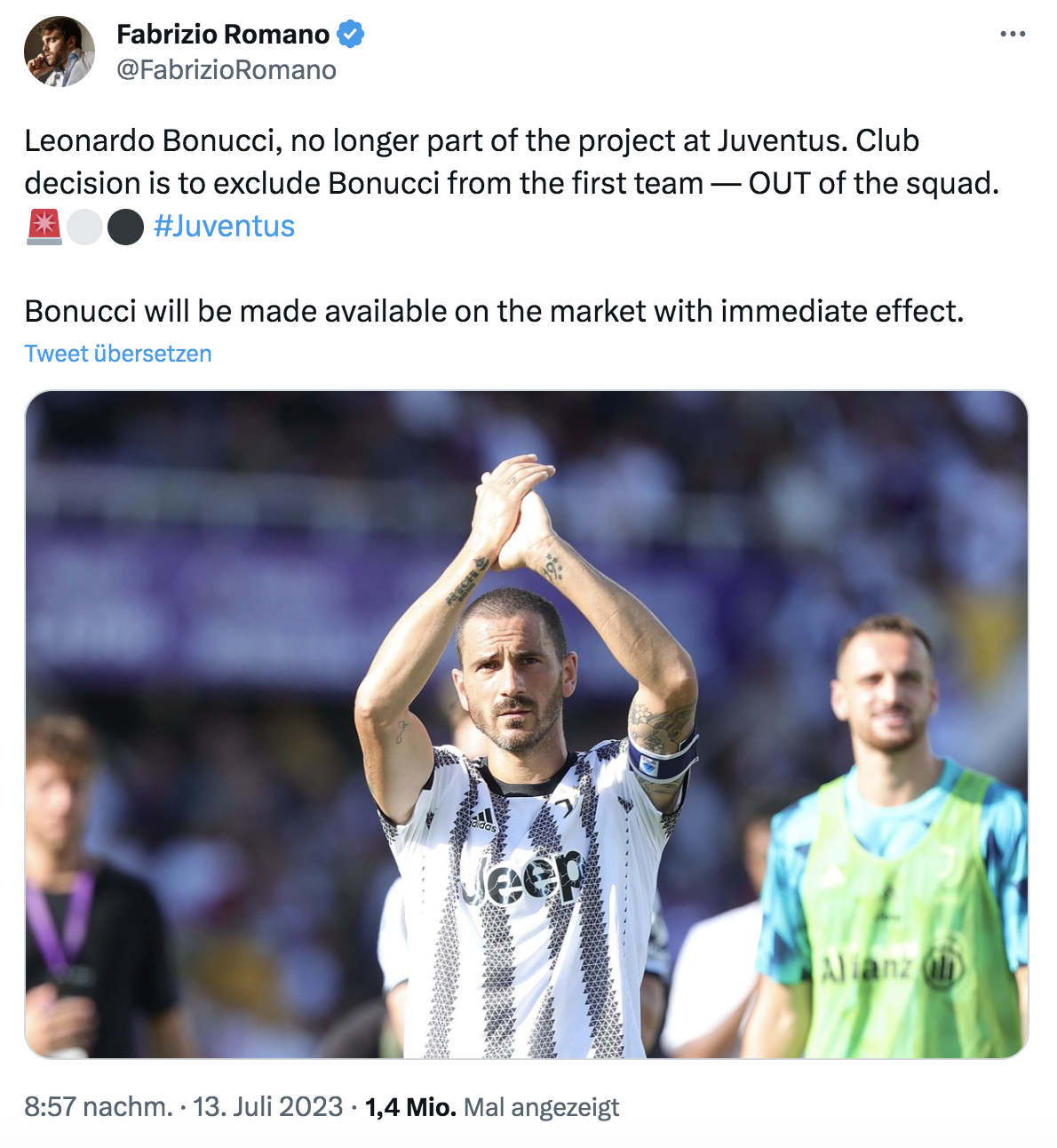Open the three-dot more options menu
Viewport: 1057px width, 1148px height.
[x=1012, y=35]
